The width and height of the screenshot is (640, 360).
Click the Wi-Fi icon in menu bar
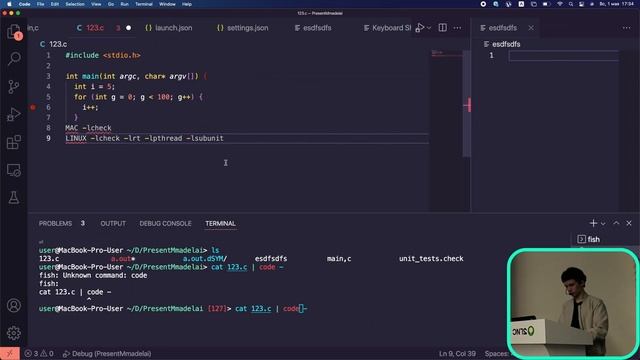(560, 4)
